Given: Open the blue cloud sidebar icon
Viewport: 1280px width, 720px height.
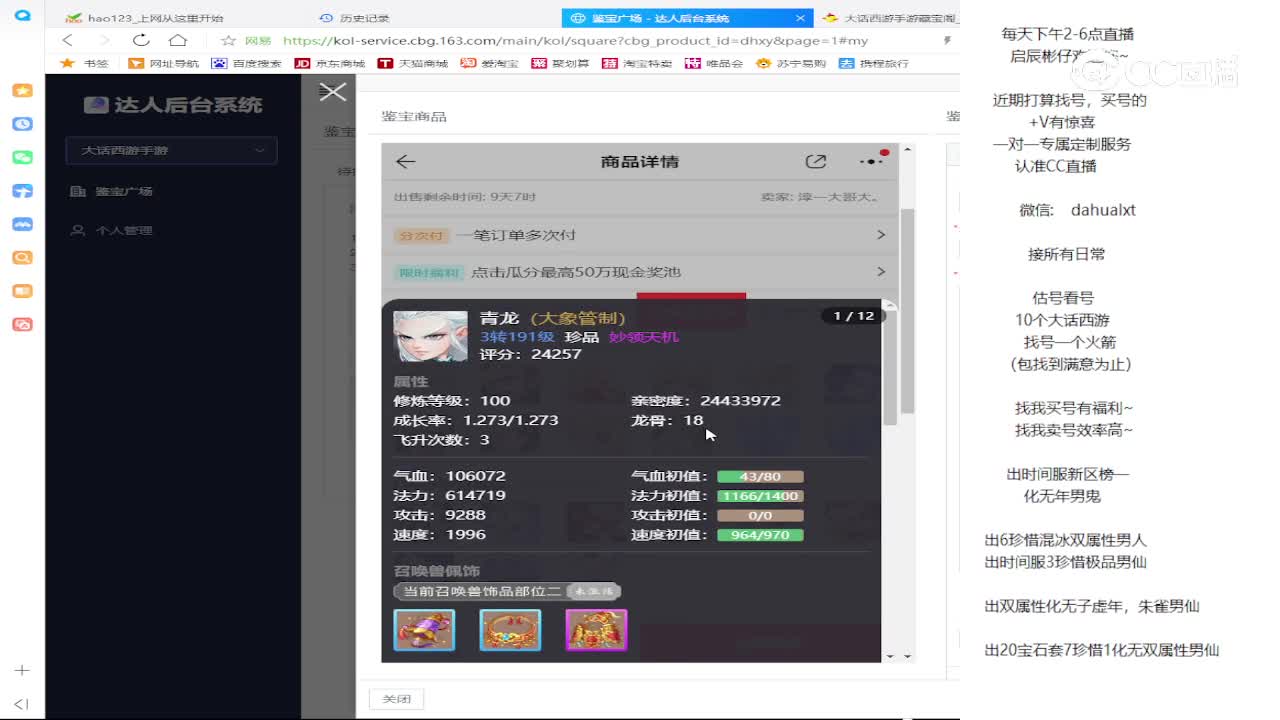Looking at the screenshot, I should point(22,224).
